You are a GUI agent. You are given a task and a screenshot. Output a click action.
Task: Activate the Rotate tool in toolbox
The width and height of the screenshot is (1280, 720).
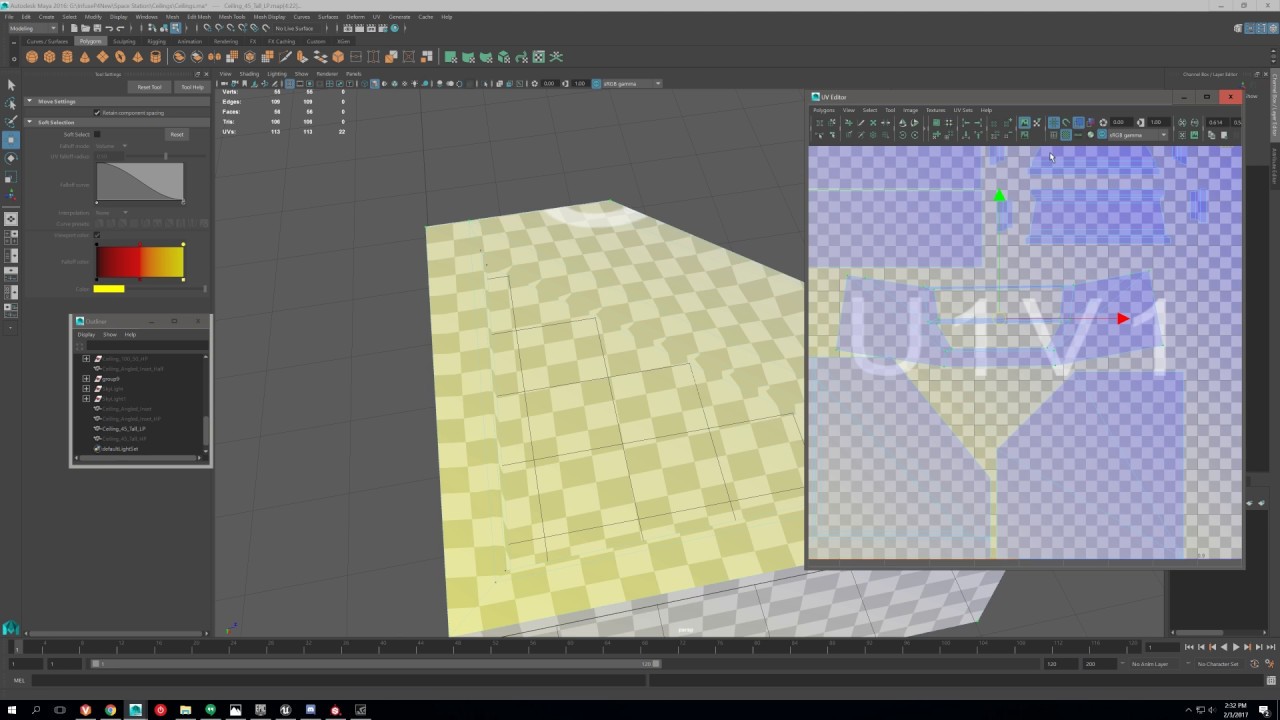11,158
